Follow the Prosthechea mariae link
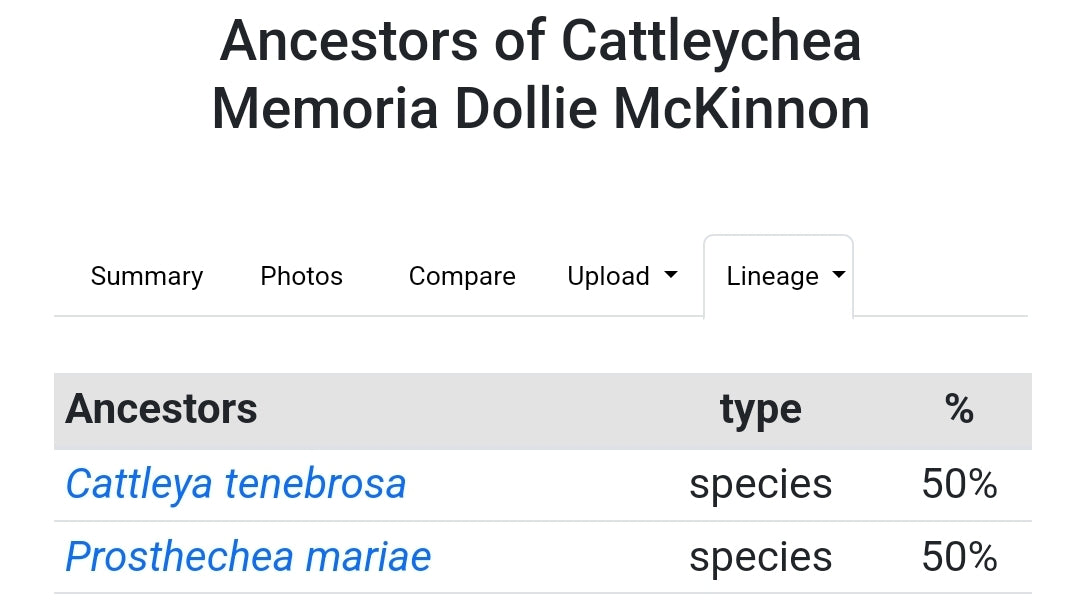This screenshot has height=600, width=1080. pos(248,557)
